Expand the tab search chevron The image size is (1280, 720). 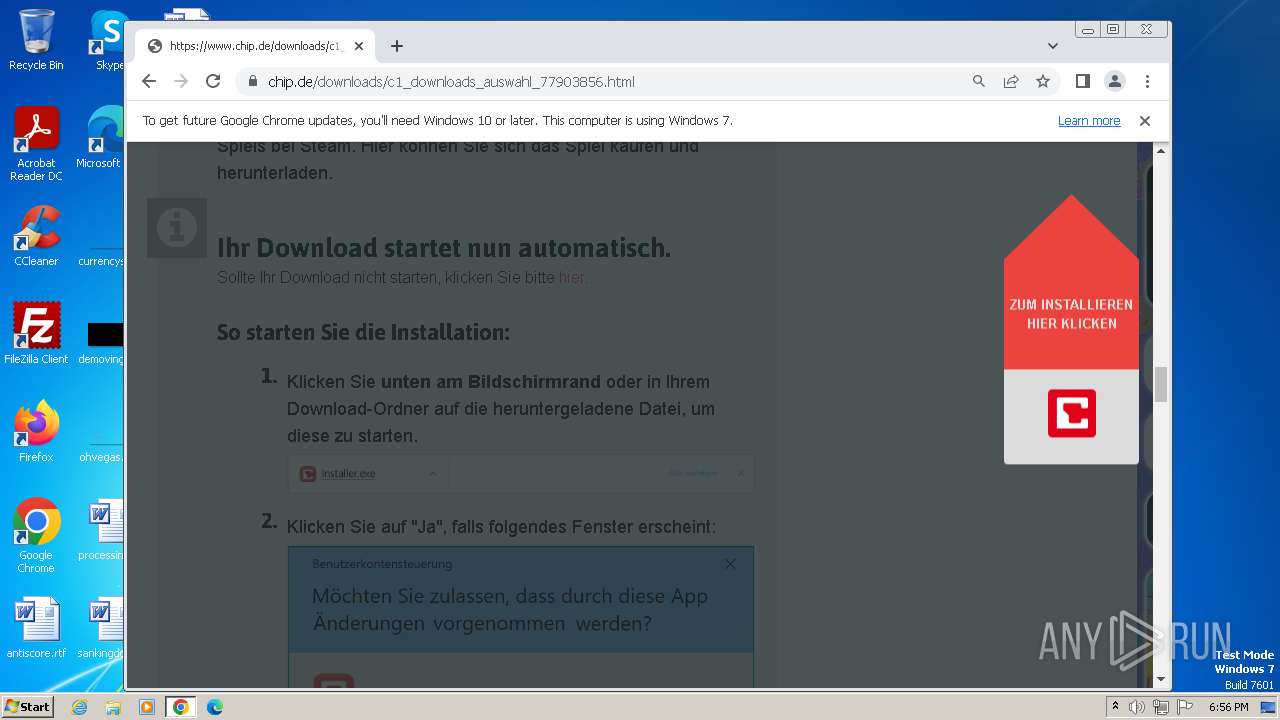[1053, 46]
